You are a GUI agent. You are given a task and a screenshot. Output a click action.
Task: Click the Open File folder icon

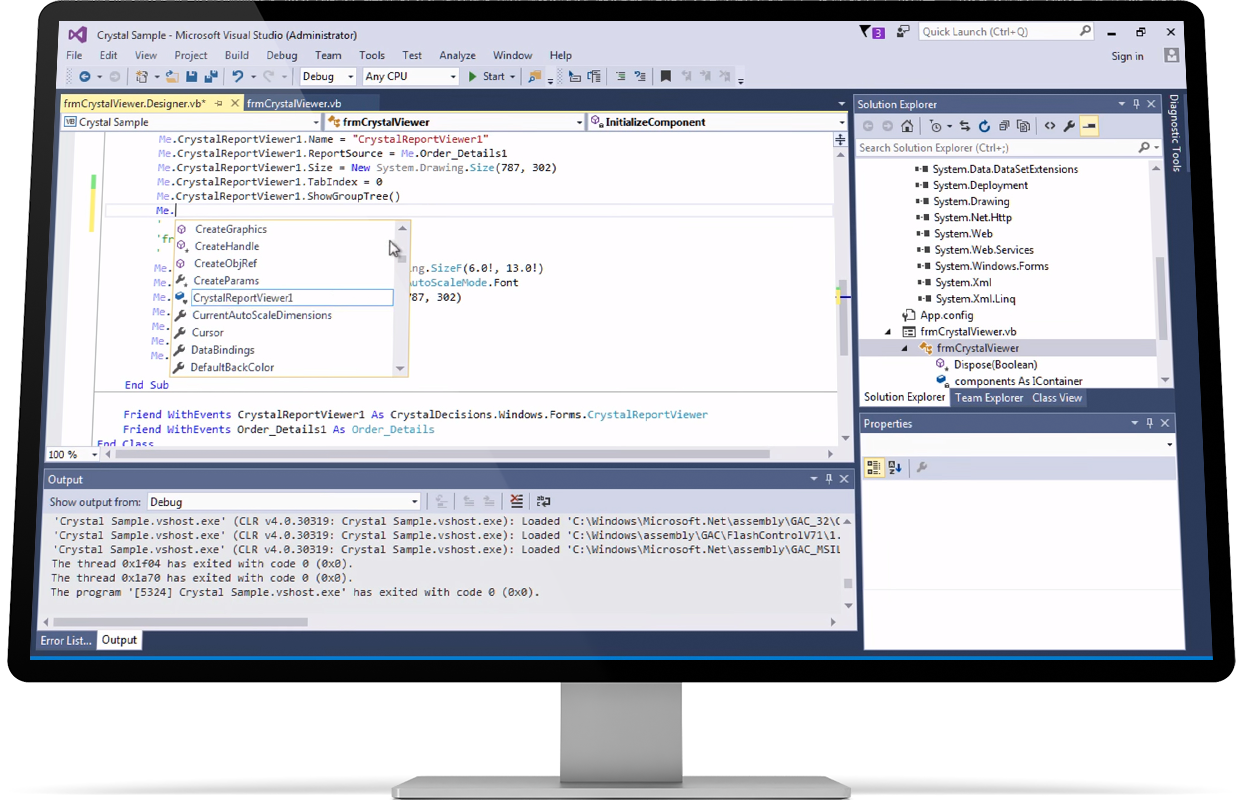coord(172,77)
